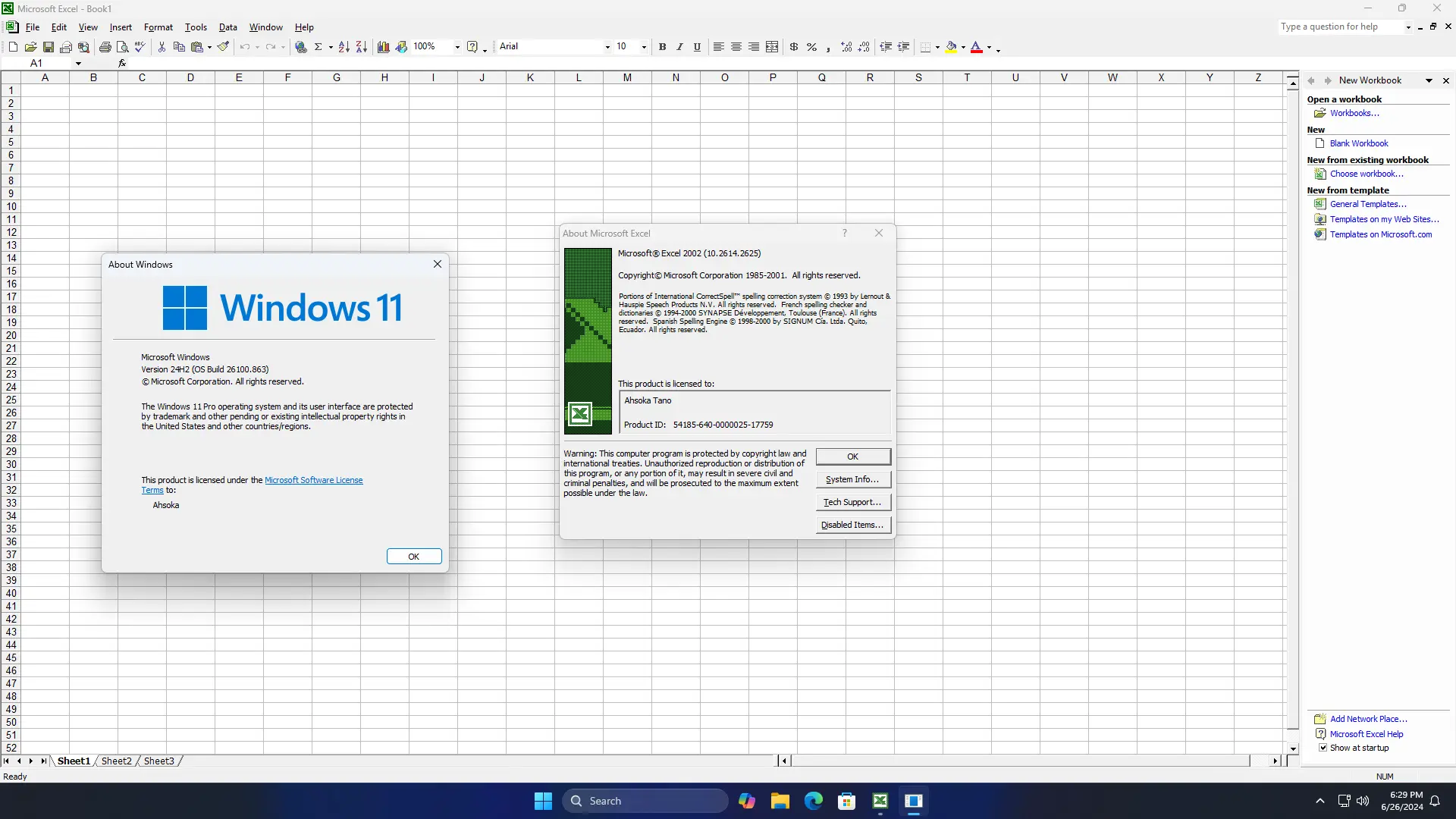Click the Microsoft Excel Help question icon
This screenshot has height=819, width=1456.
pyautogui.click(x=472, y=47)
